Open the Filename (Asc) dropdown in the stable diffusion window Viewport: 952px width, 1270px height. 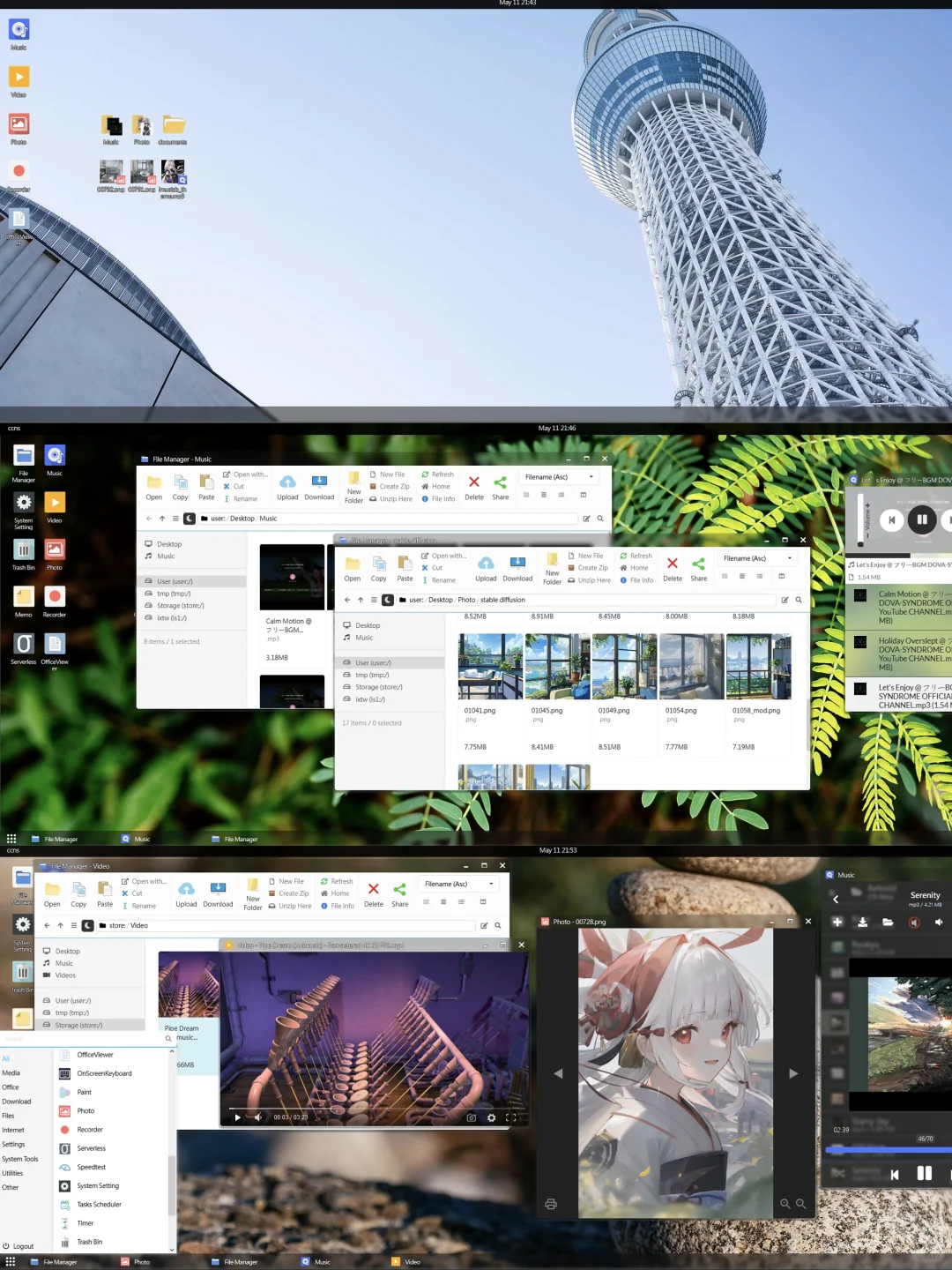click(758, 558)
